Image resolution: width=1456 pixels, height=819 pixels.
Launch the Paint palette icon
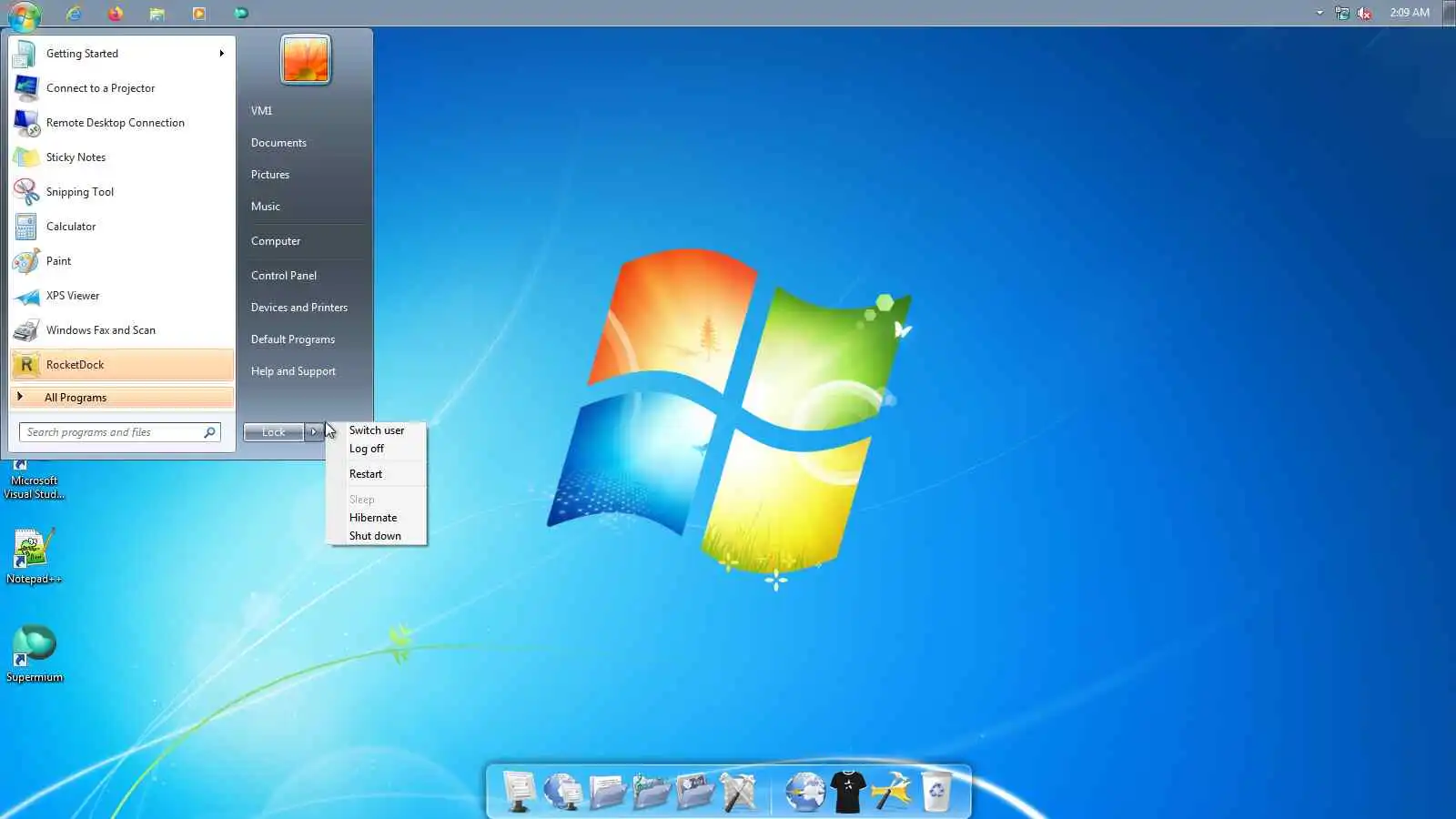[x=25, y=261]
